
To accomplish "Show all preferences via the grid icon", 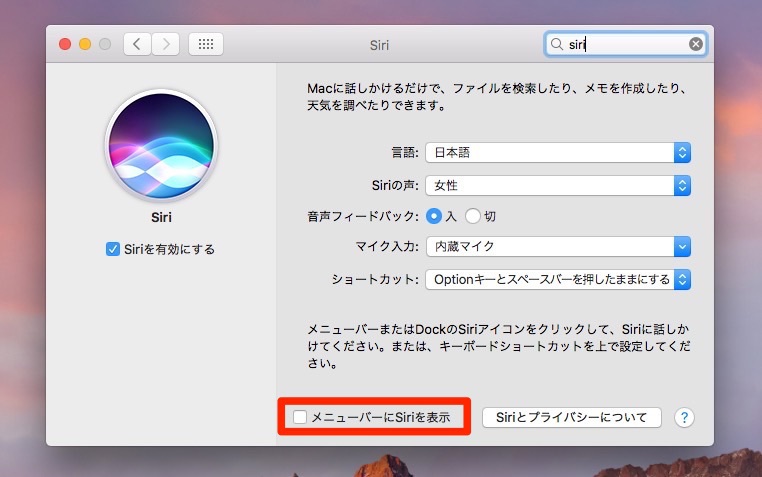I will click(206, 44).
